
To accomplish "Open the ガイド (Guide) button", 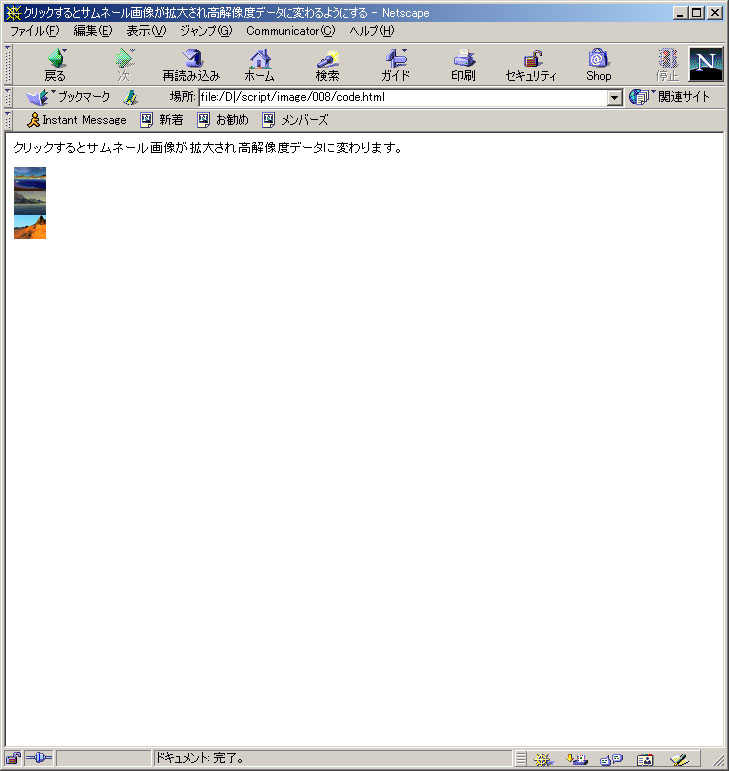I will point(395,64).
